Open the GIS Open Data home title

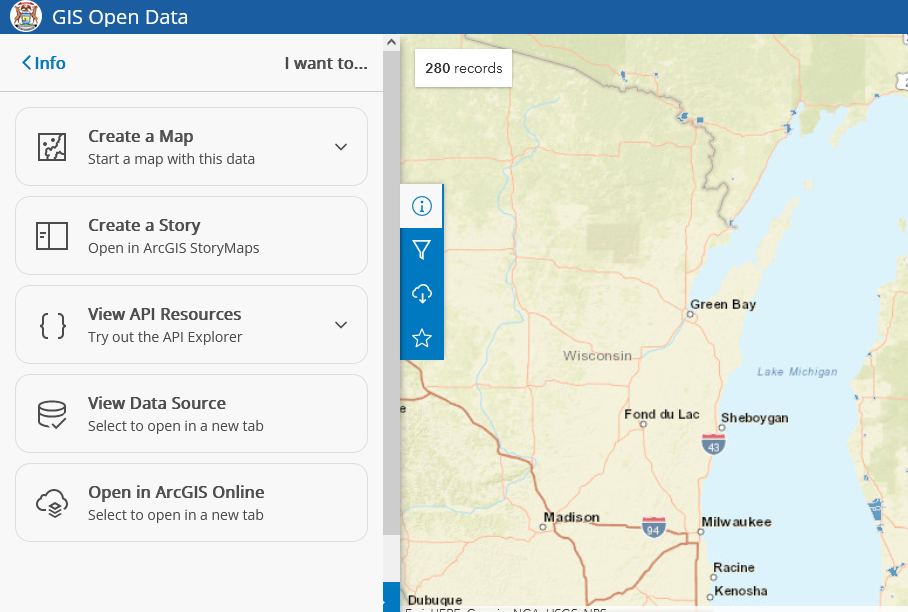coord(120,17)
